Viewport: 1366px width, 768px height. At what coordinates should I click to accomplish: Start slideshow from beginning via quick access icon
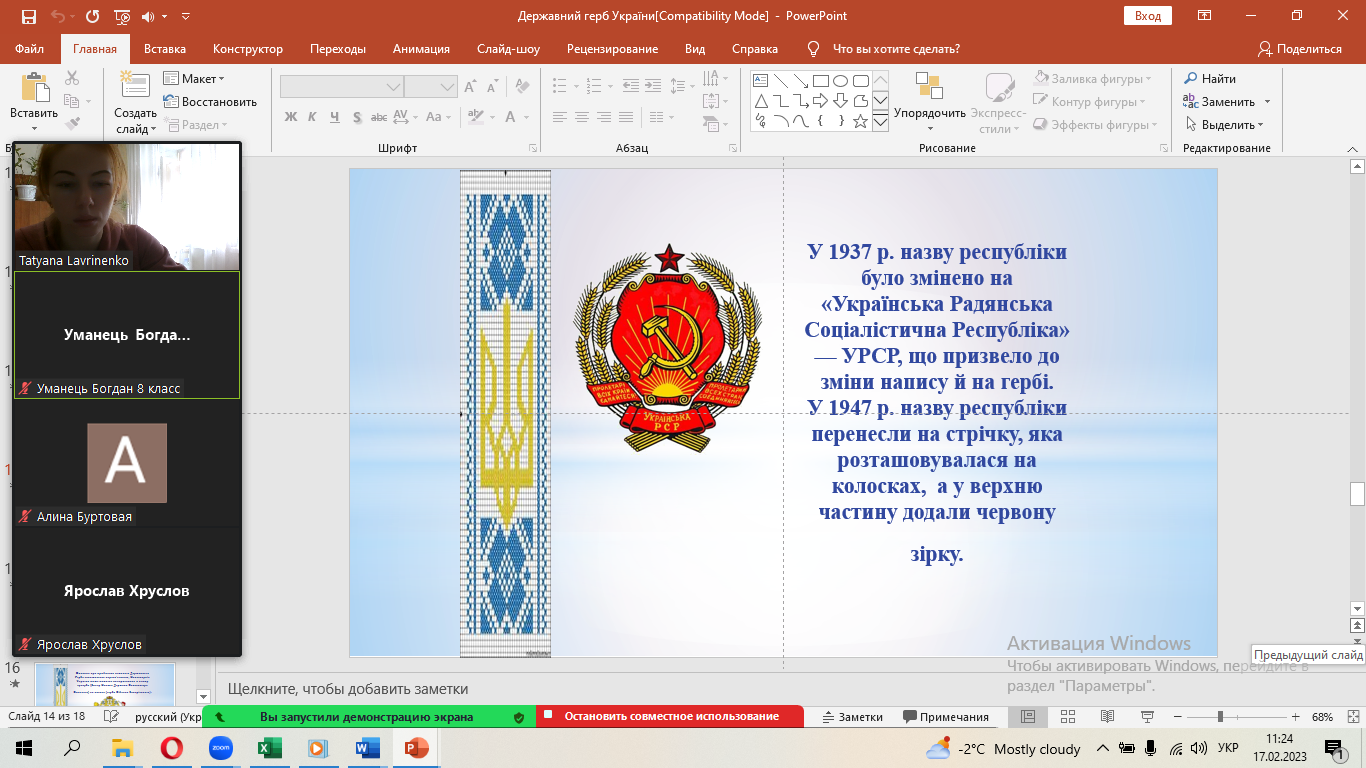pyautogui.click(x=122, y=16)
